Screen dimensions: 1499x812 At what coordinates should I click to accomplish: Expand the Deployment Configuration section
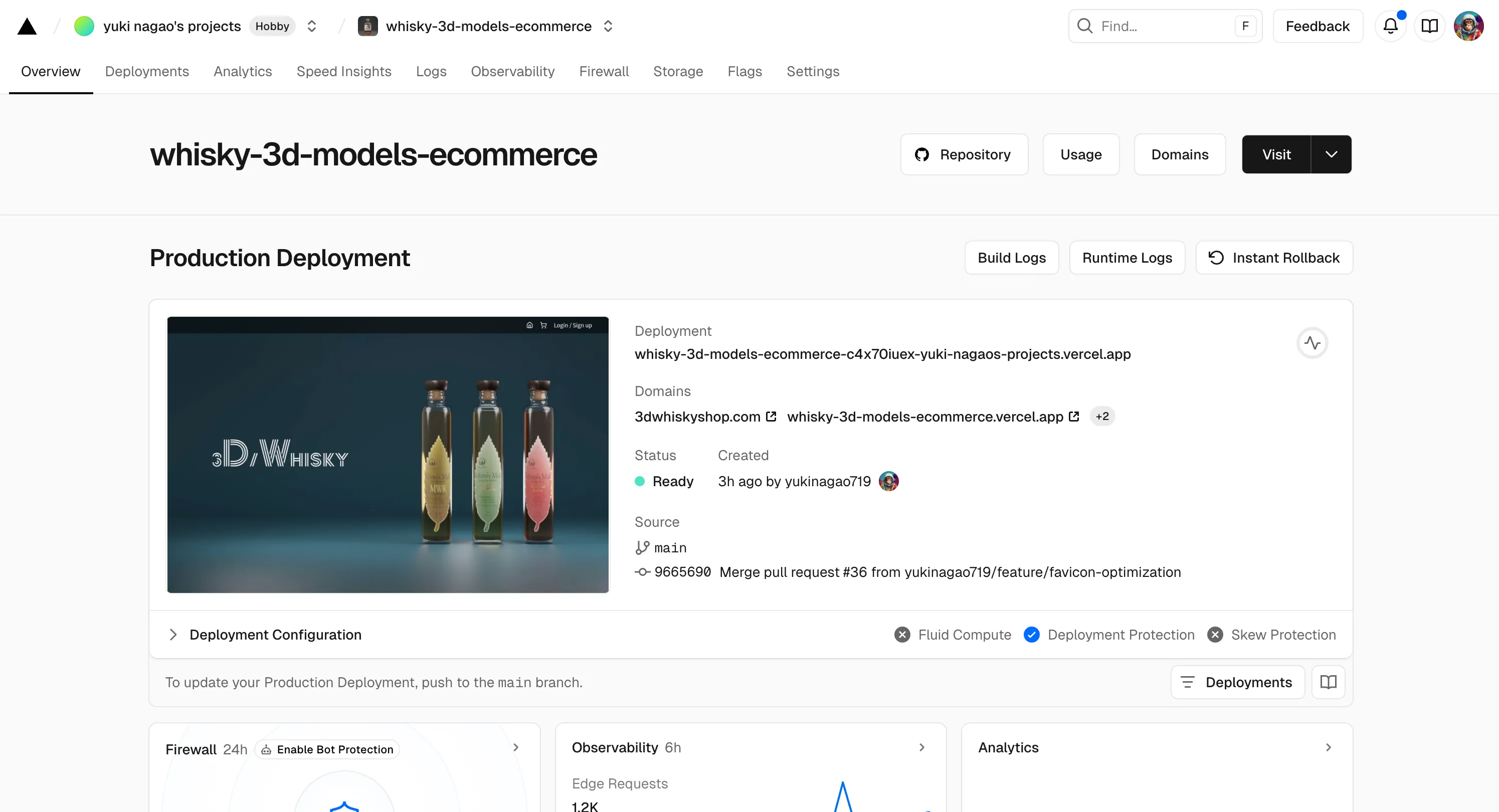[173, 635]
